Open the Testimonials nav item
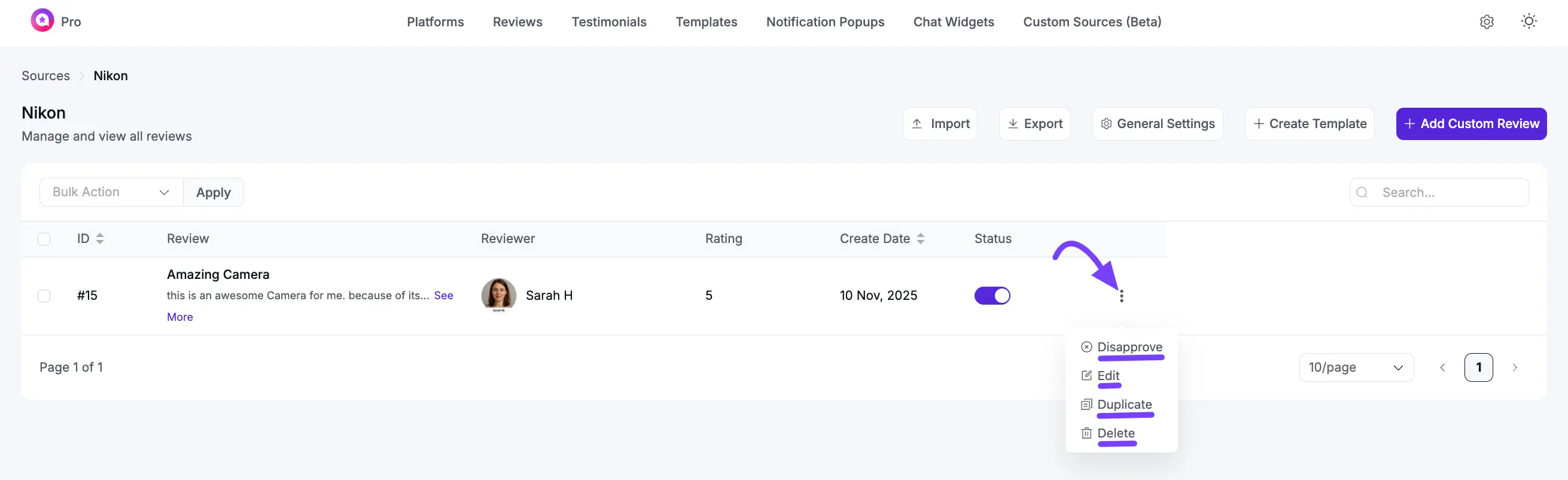This screenshot has width=1568, height=480. (608, 22)
